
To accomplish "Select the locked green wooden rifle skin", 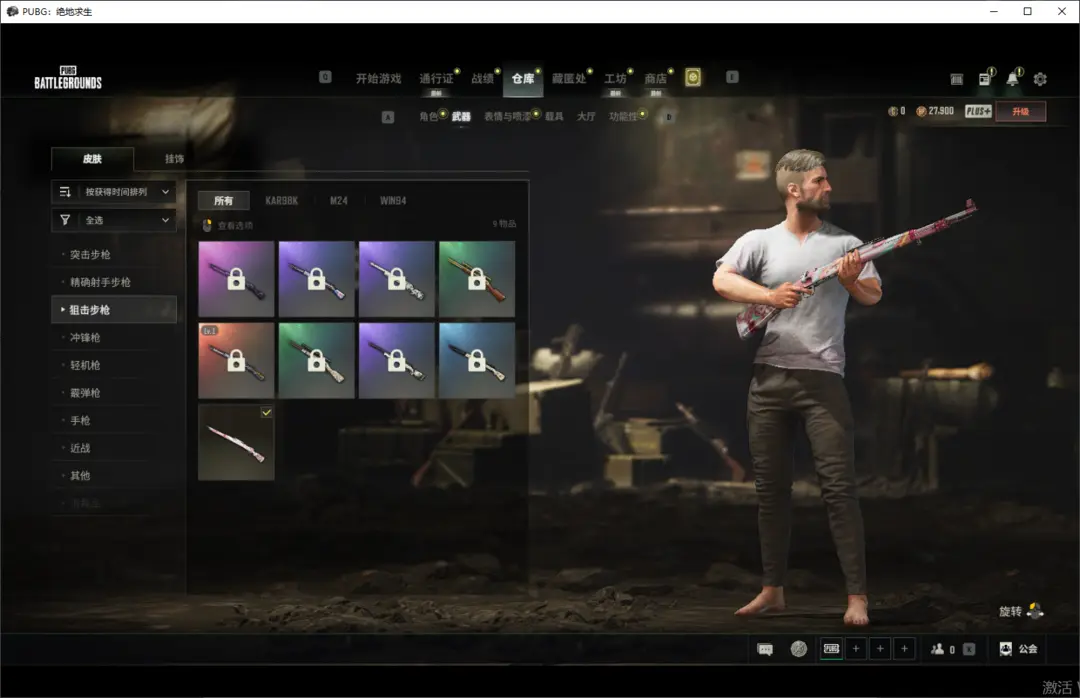I will point(477,279).
